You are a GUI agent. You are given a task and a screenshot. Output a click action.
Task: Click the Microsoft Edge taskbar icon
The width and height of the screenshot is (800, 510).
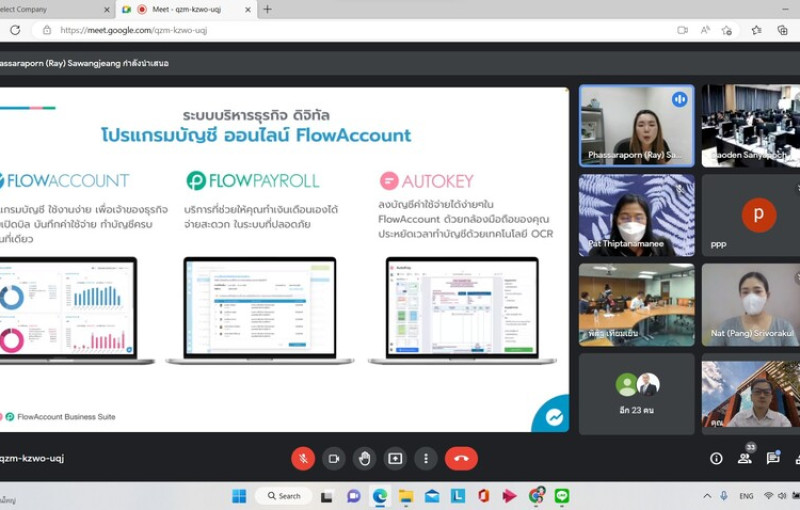click(380, 496)
